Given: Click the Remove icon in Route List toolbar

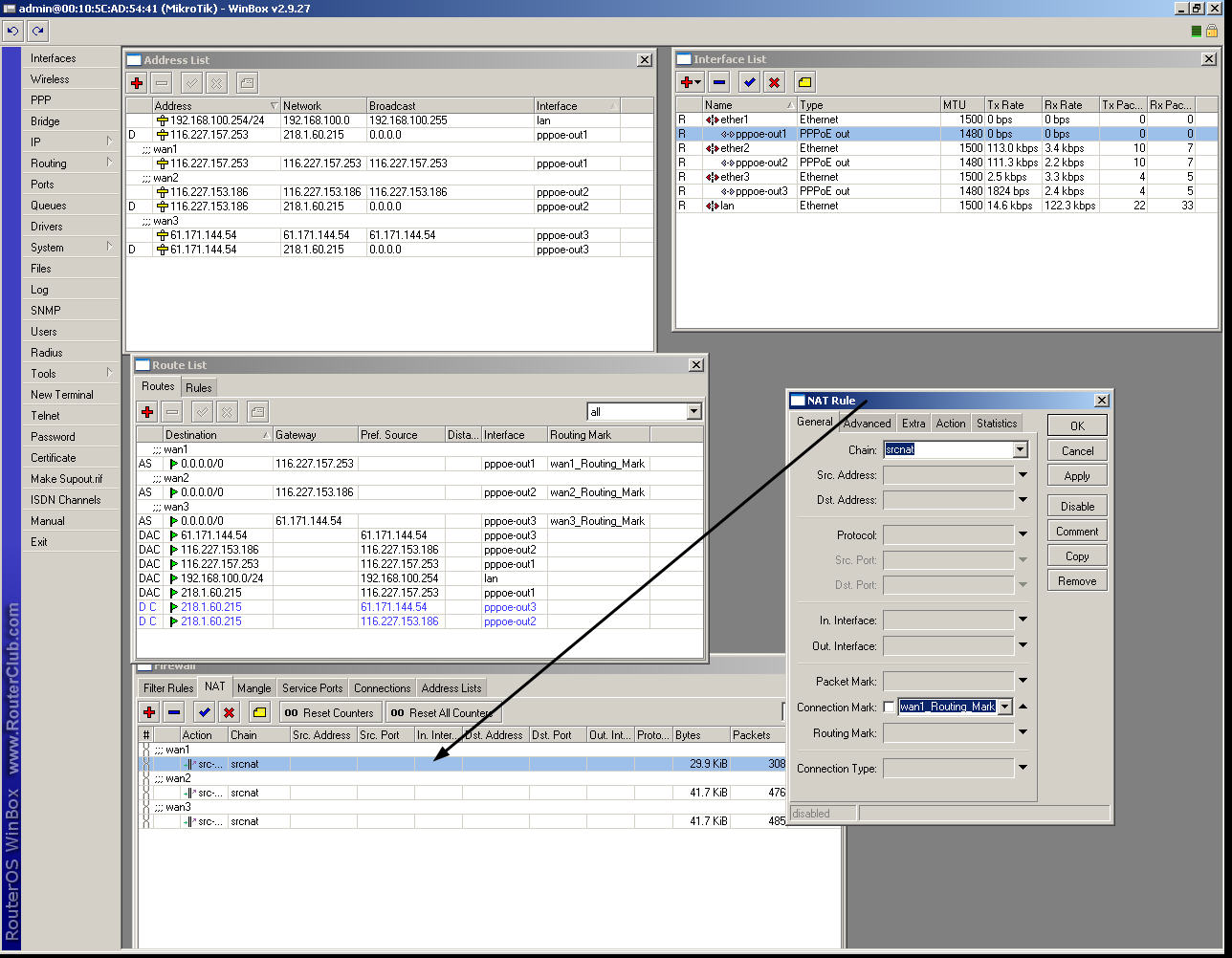Looking at the screenshot, I should pos(172,412).
